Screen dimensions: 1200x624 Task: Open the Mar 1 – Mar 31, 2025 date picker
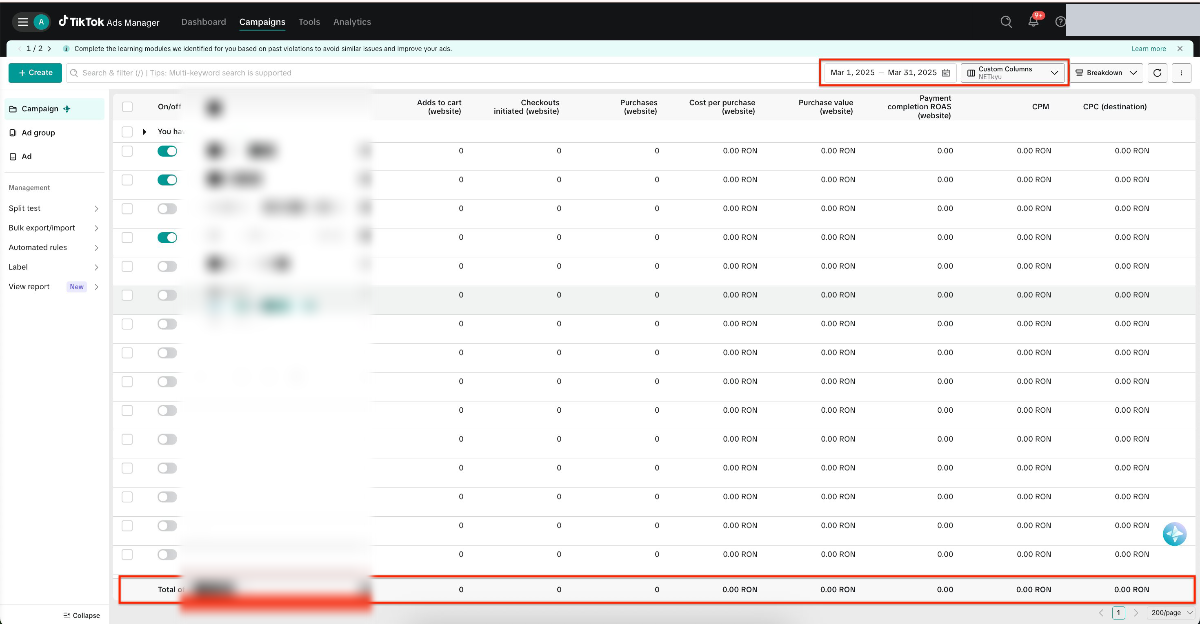pyautogui.click(x=889, y=73)
